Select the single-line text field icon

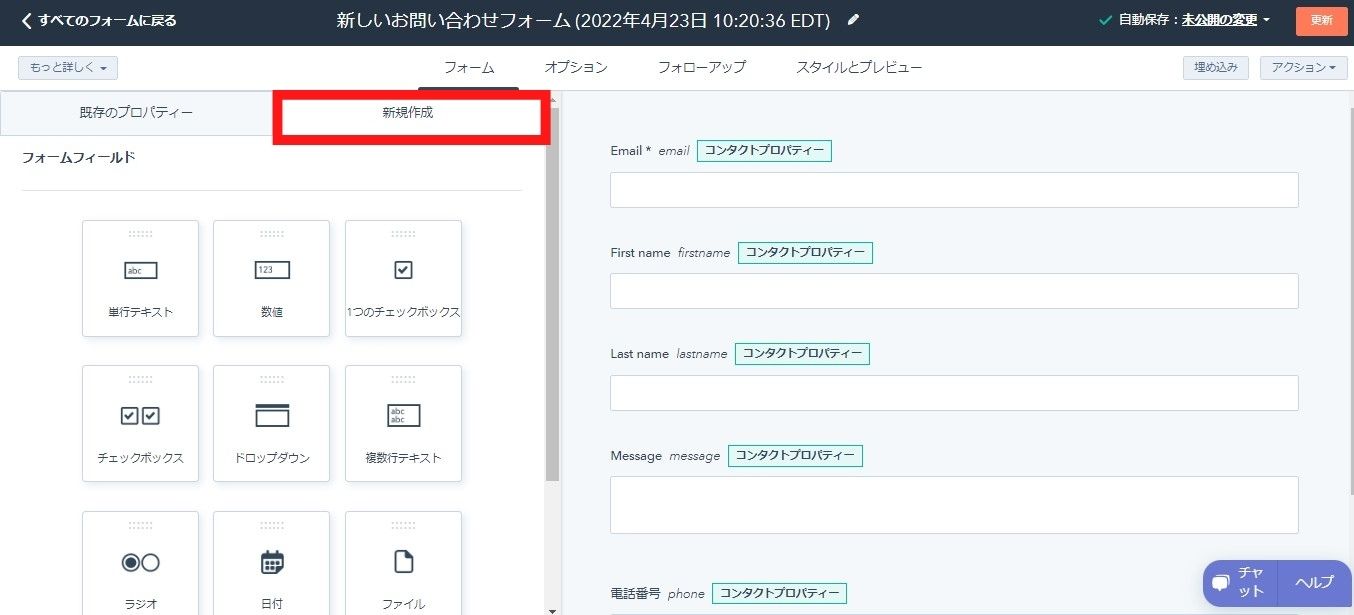click(140, 270)
